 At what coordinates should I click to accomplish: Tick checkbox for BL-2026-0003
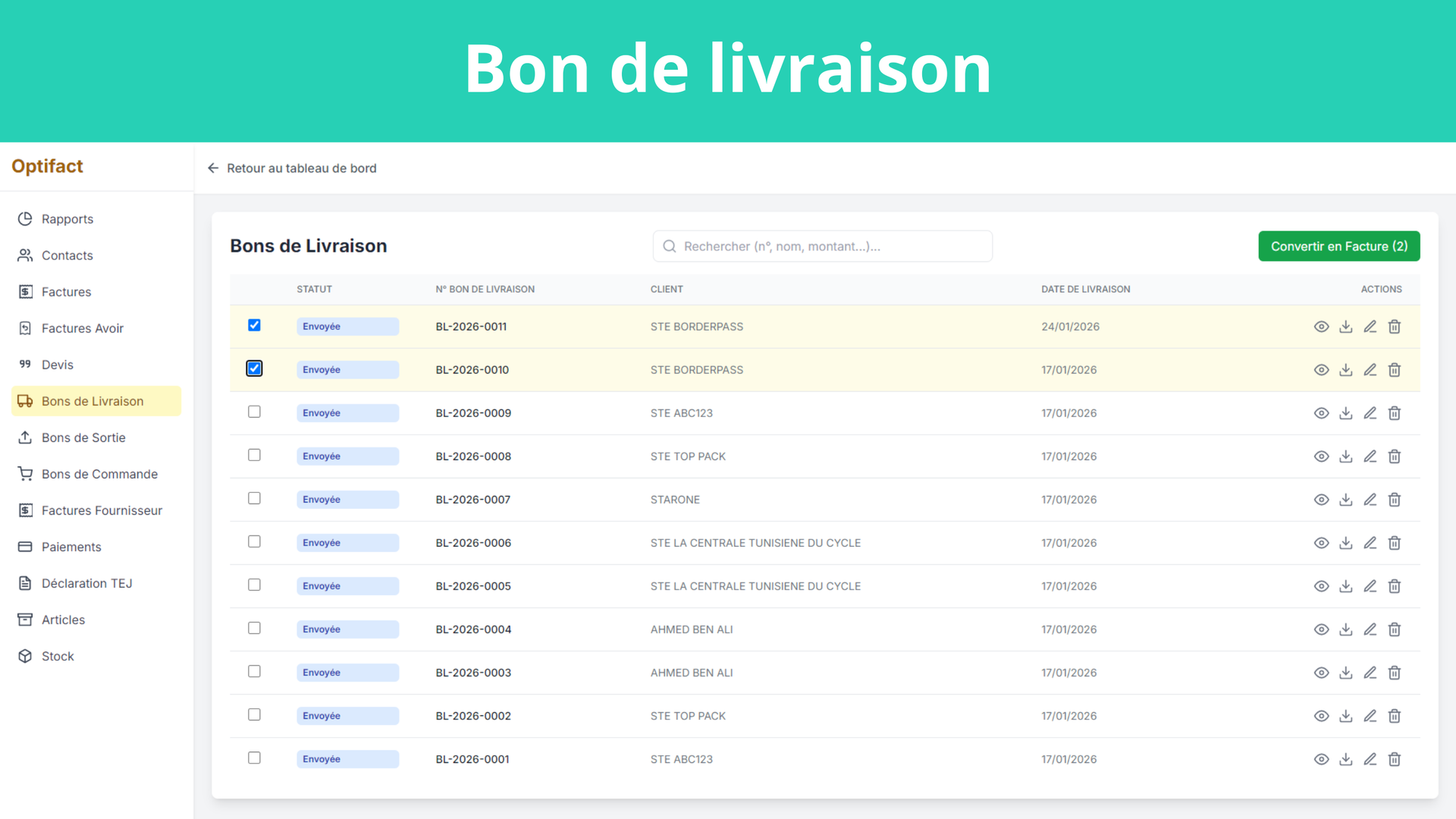coord(254,671)
